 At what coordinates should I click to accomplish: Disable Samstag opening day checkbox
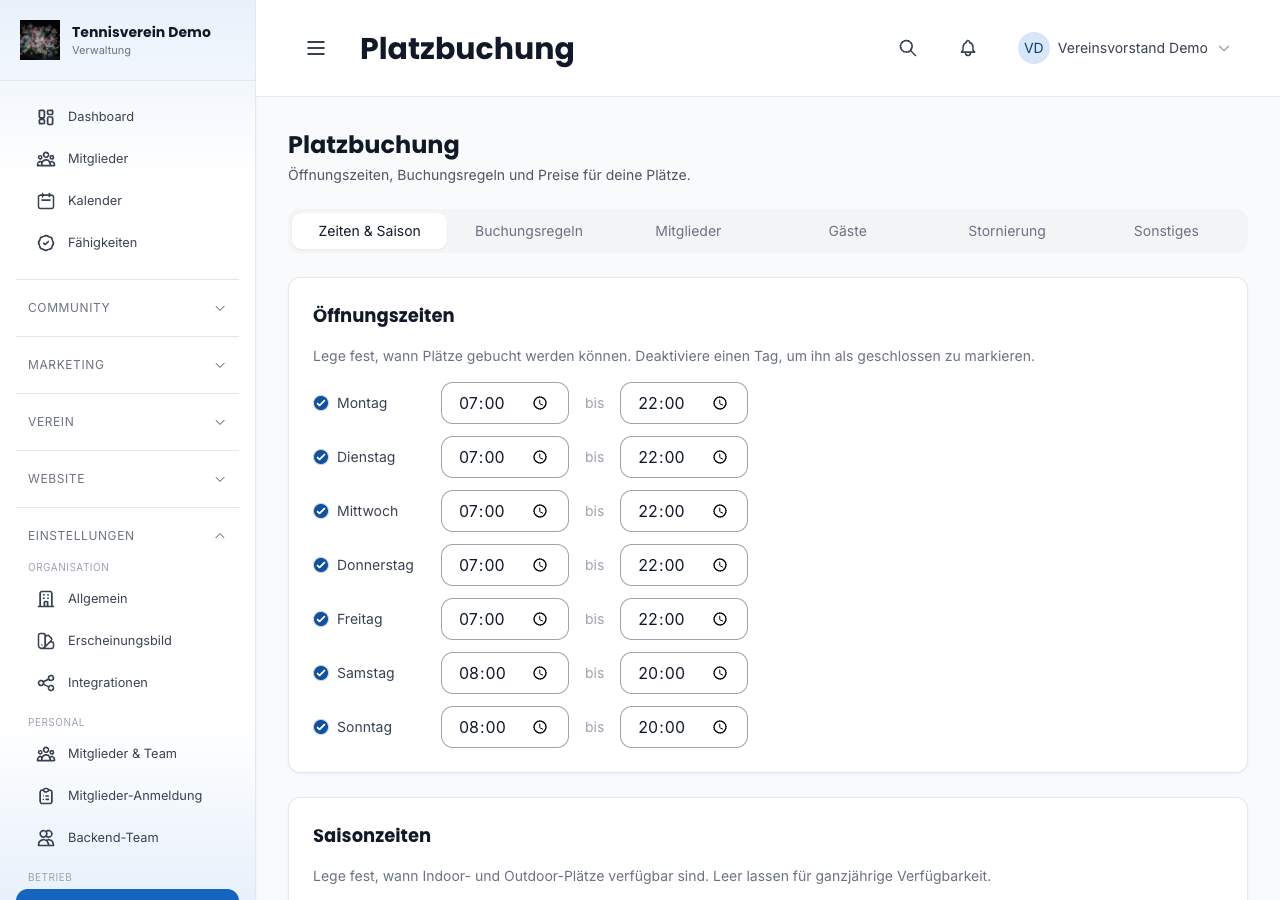click(x=321, y=673)
